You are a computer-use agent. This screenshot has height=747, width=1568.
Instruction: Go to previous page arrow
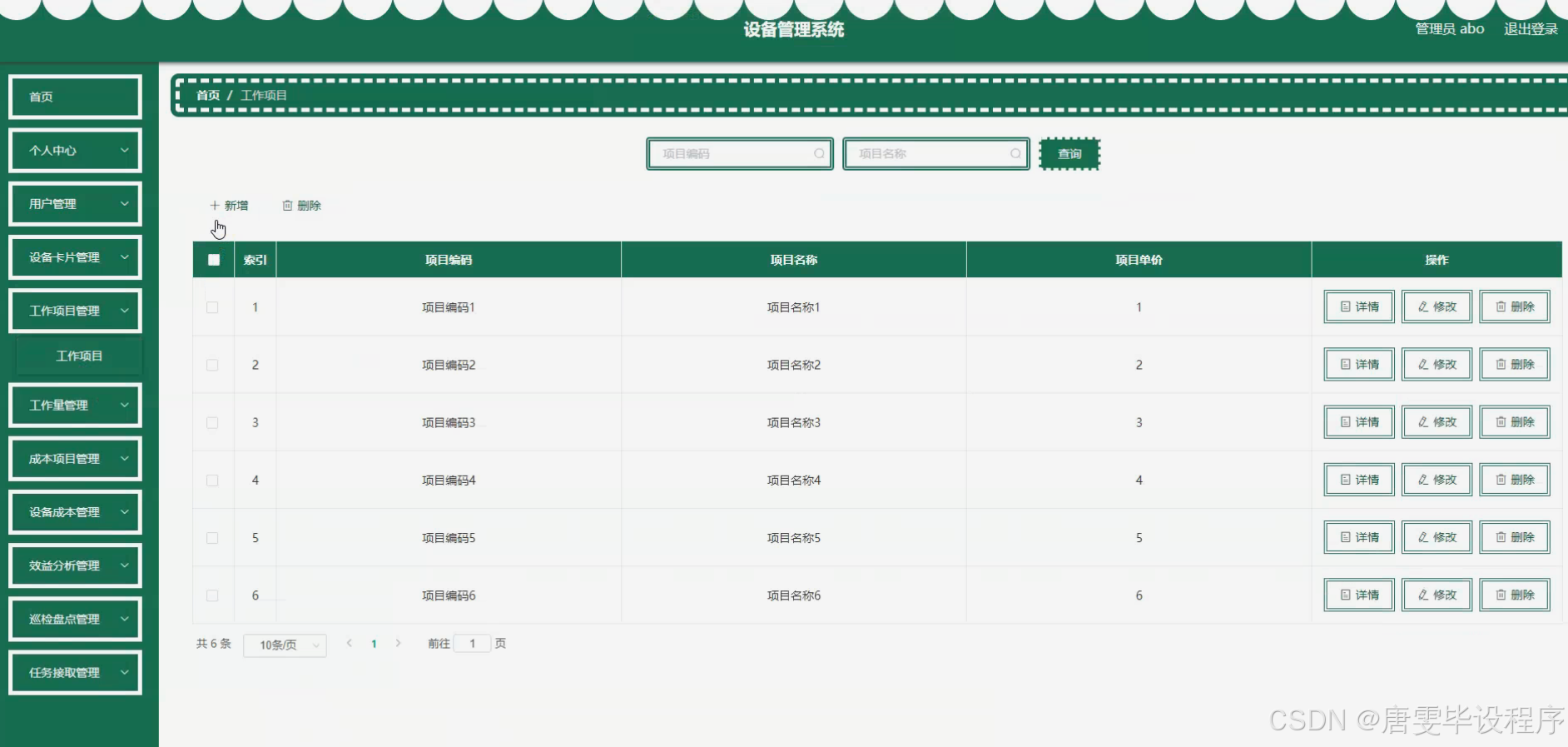(350, 643)
